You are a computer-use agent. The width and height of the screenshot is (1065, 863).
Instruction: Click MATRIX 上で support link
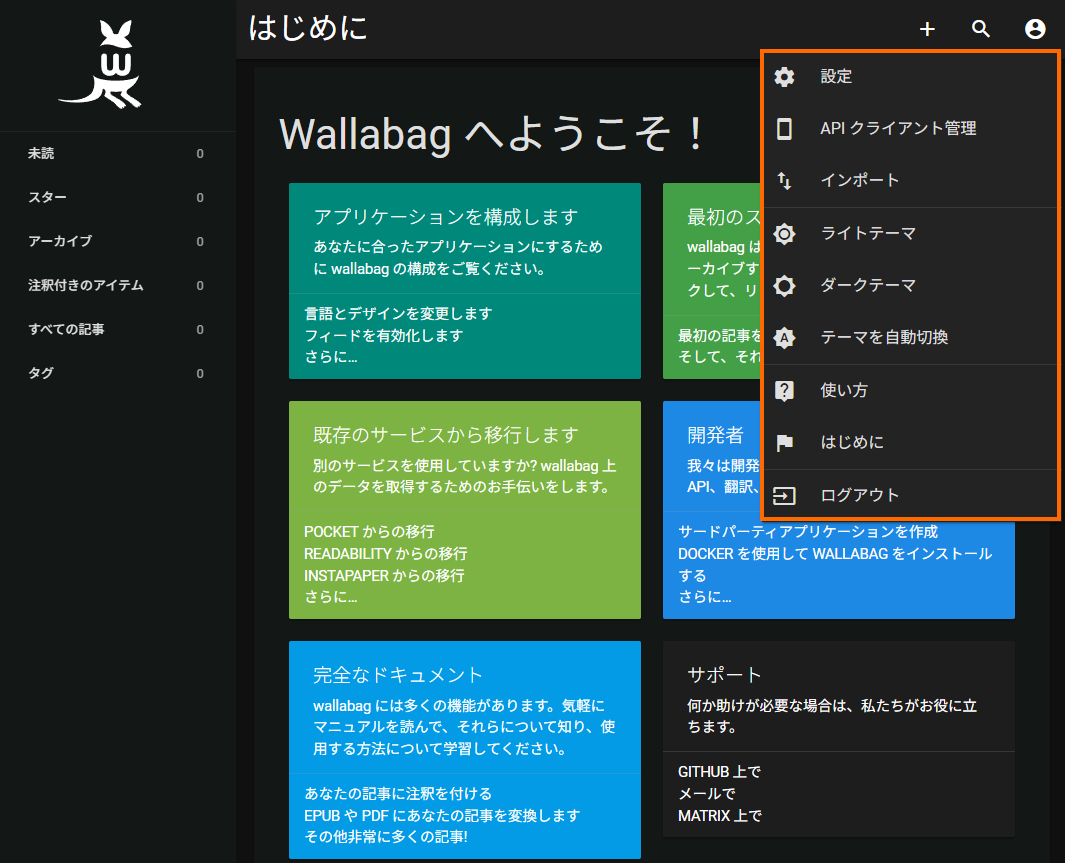[720, 815]
